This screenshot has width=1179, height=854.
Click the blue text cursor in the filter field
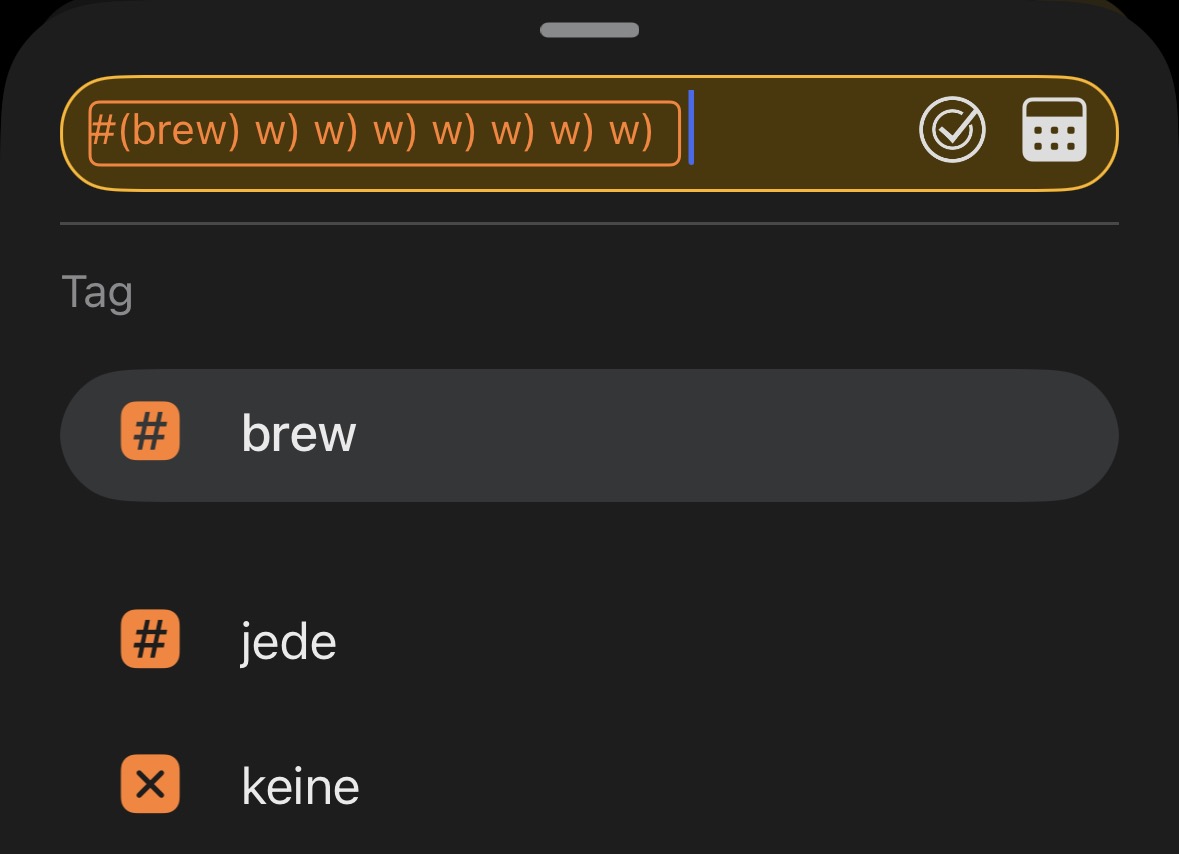691,128
